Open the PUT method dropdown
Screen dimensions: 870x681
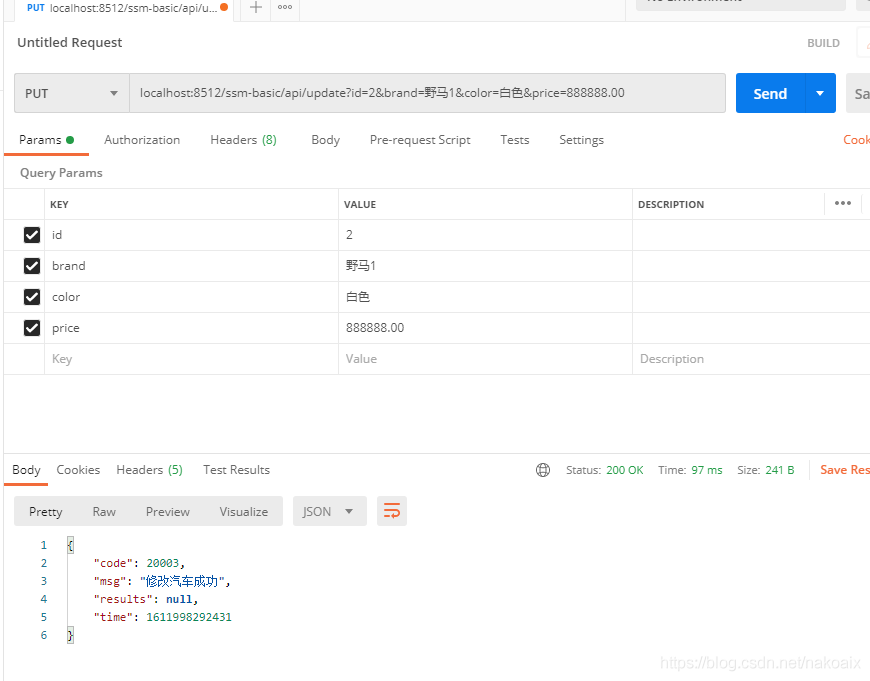pyautogui.click(x=71, y=94)
